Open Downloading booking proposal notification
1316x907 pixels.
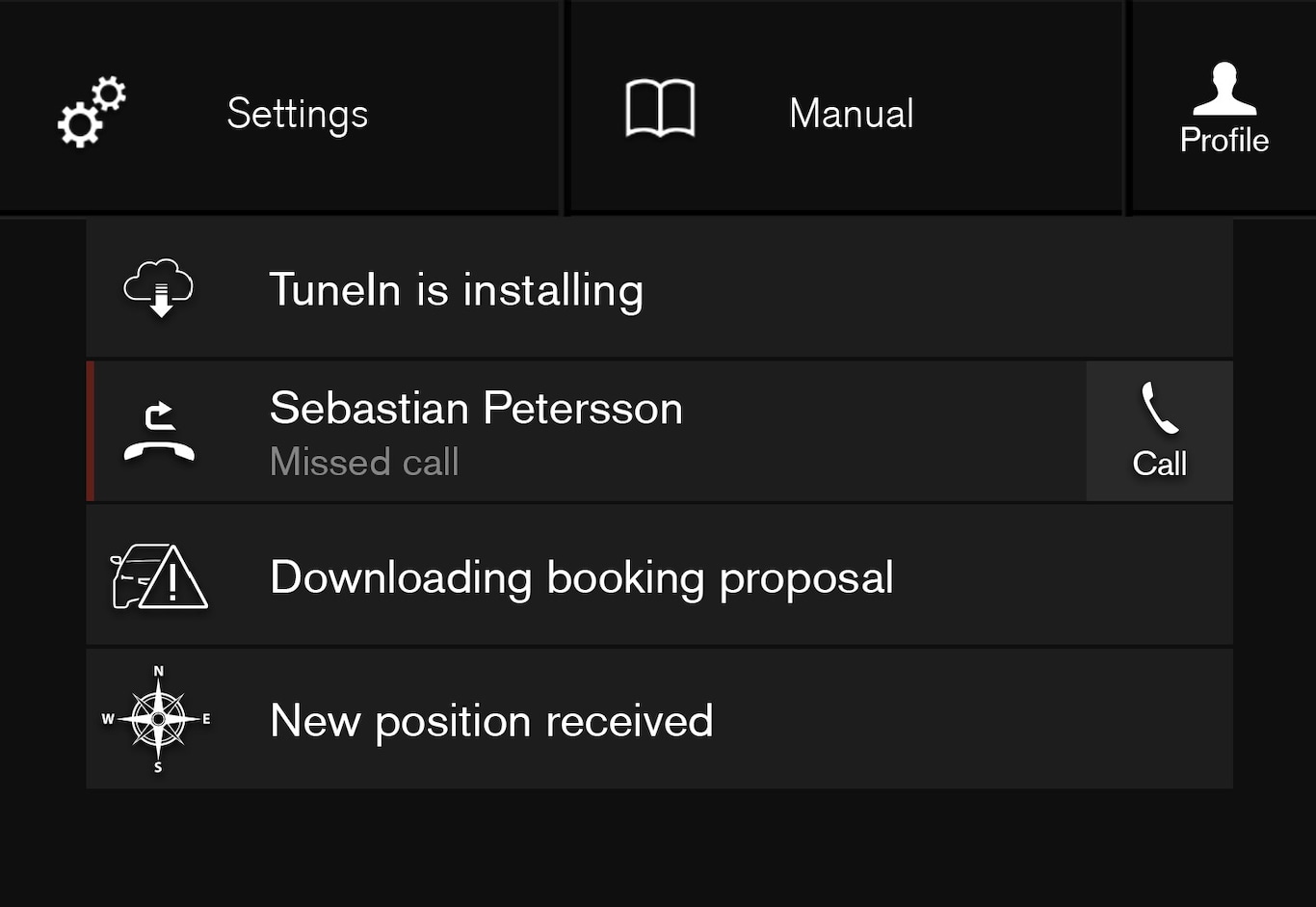coord(581,577)
